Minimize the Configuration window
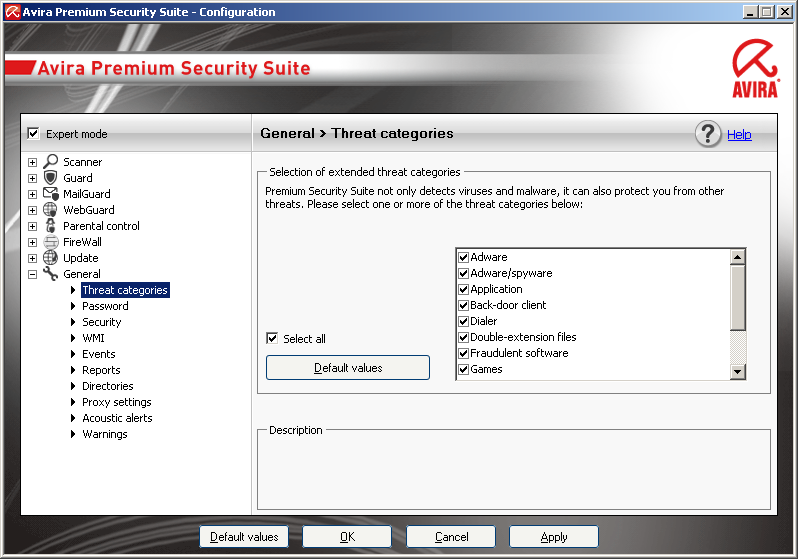The height and width of the screenshot is (559, 798). point(750,12)
